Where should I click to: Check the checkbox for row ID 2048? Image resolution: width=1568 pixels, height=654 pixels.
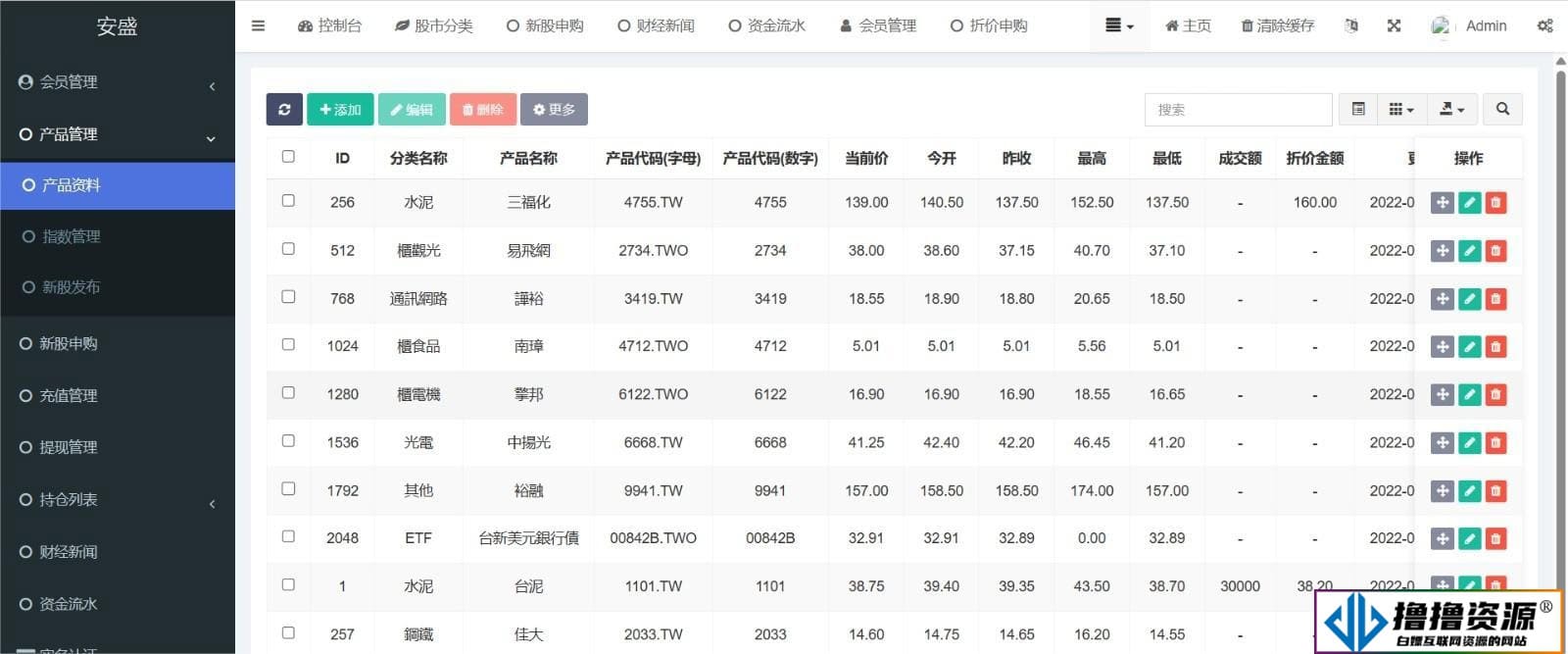tap(288, 536)
